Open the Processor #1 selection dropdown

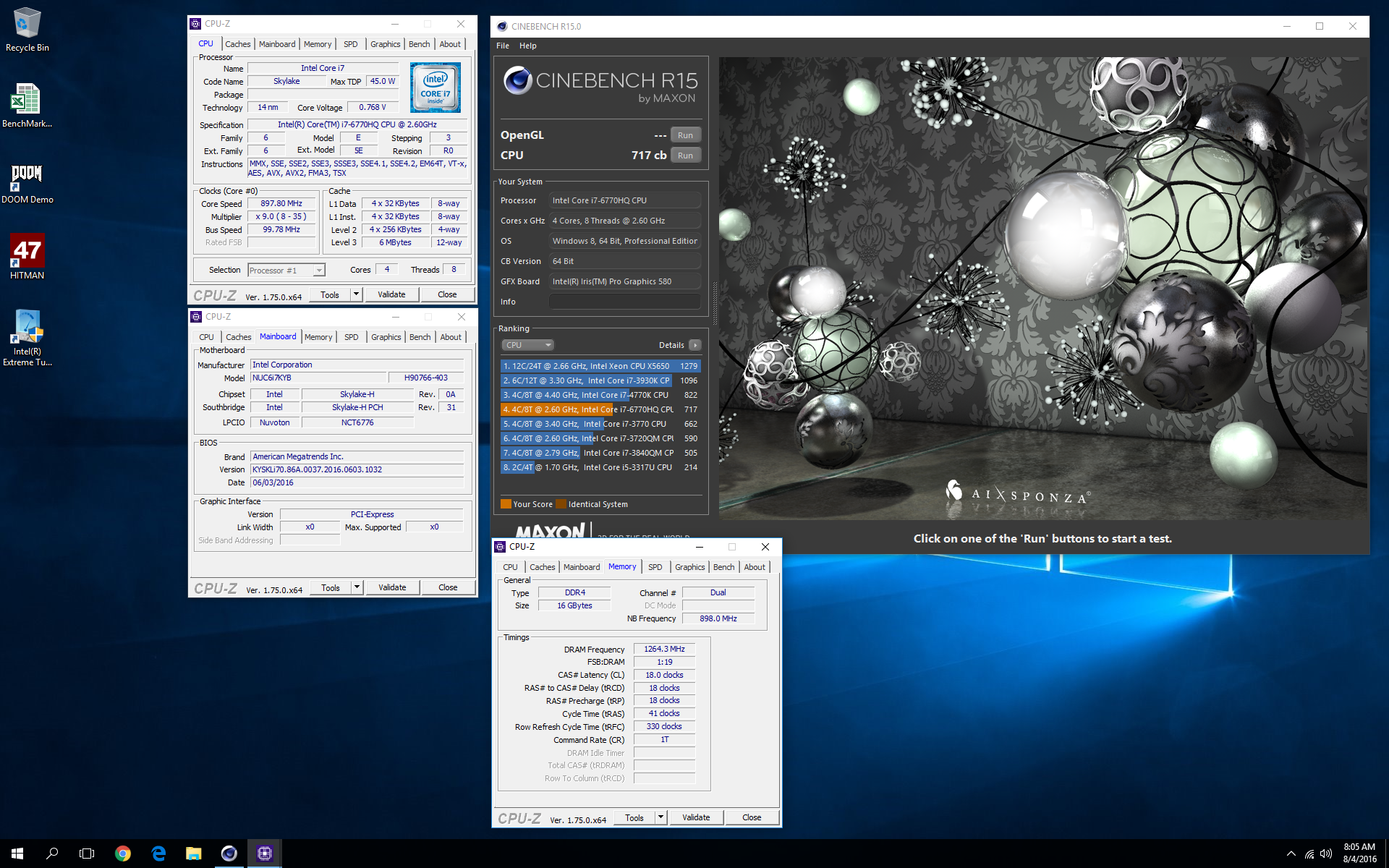pyautogui.click(x=286, y=271)
